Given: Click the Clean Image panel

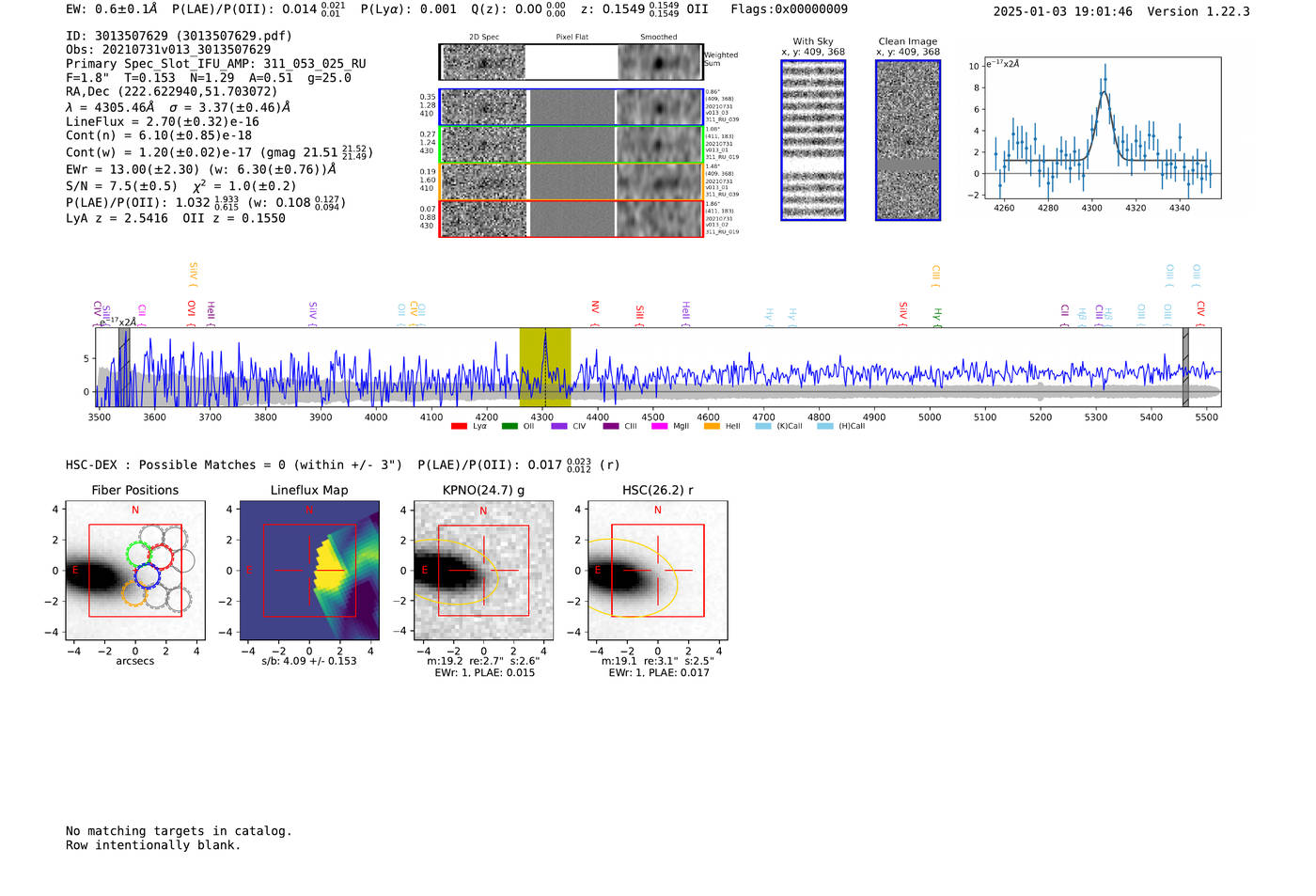Looking at the screenshot, I should [908, 140].
